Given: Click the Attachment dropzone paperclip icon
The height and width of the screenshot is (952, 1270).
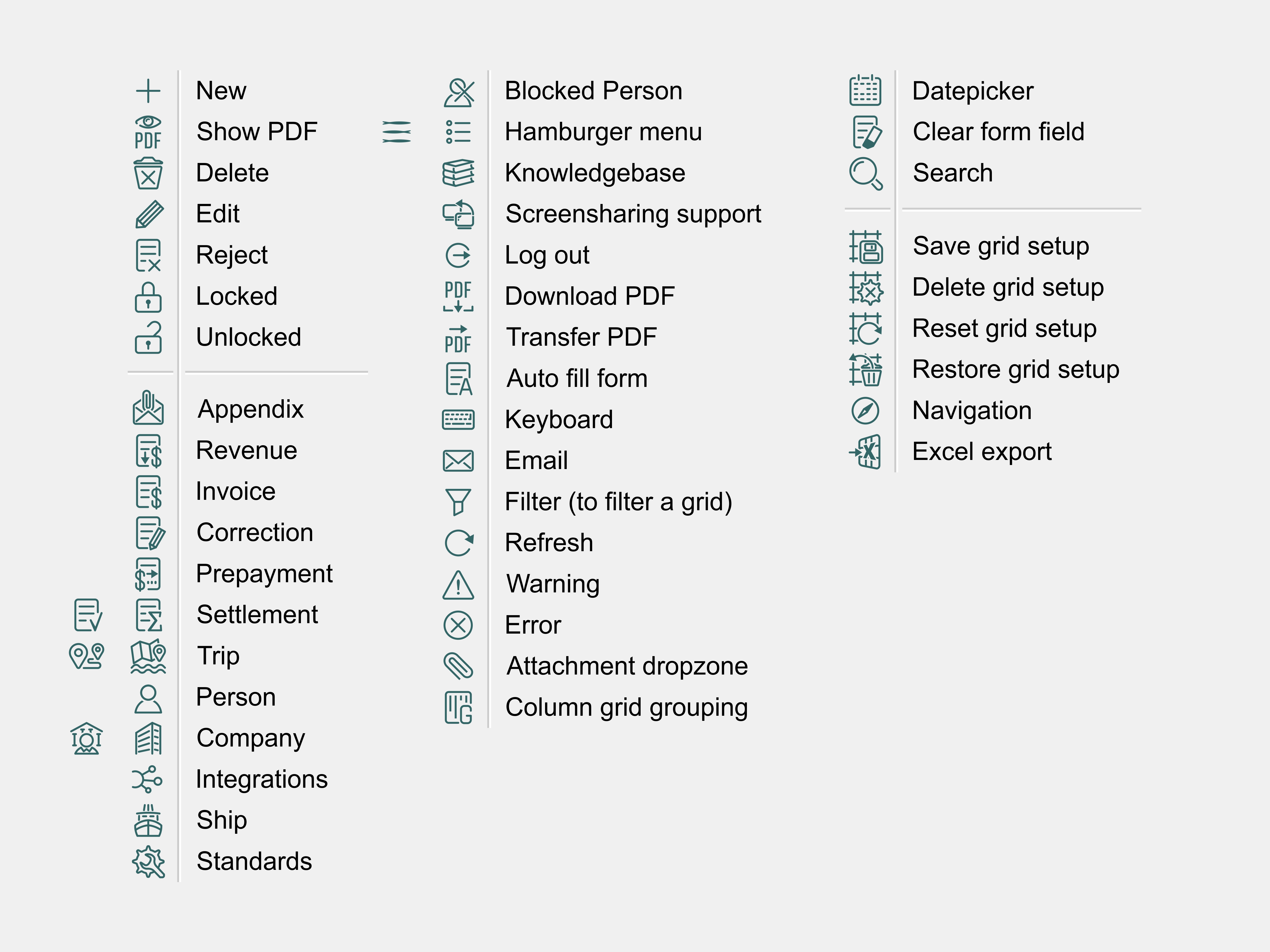Looking at the screenshot, I should pyautogui.click(x=458, y=666).
